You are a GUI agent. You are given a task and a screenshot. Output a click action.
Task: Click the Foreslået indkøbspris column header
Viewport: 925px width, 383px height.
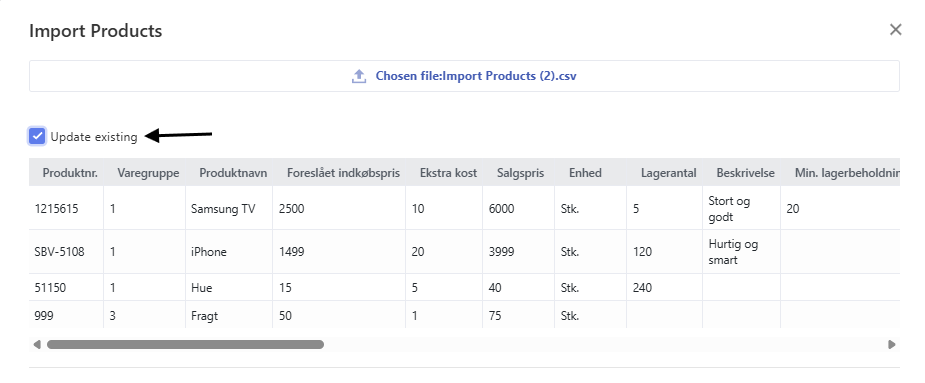(x=343, y=173)
